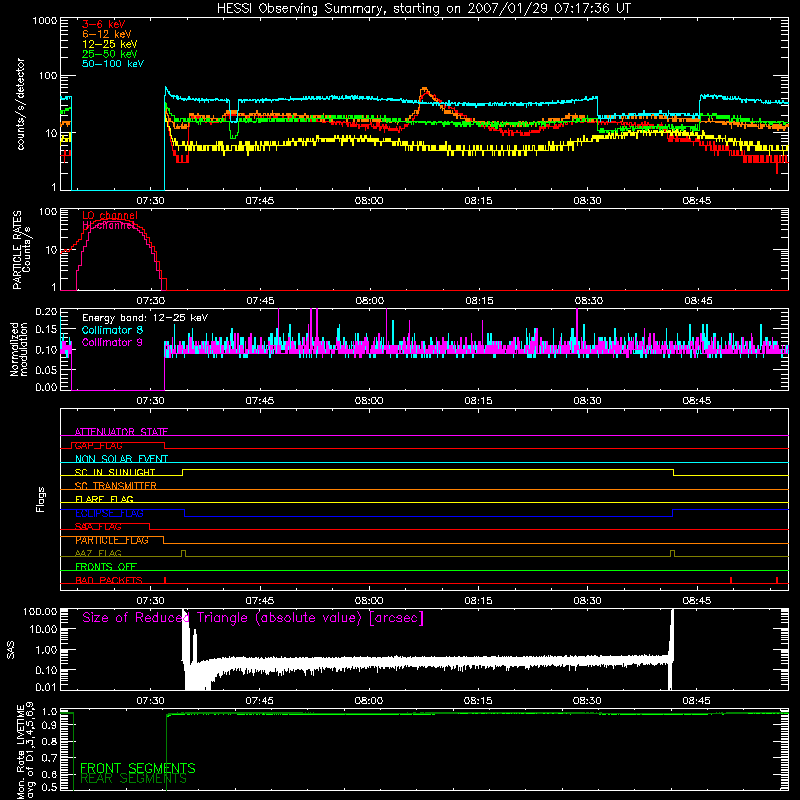Click the BAD_PACKETS flag label
This screenshot has height=800, width=800.
point(109,580)
